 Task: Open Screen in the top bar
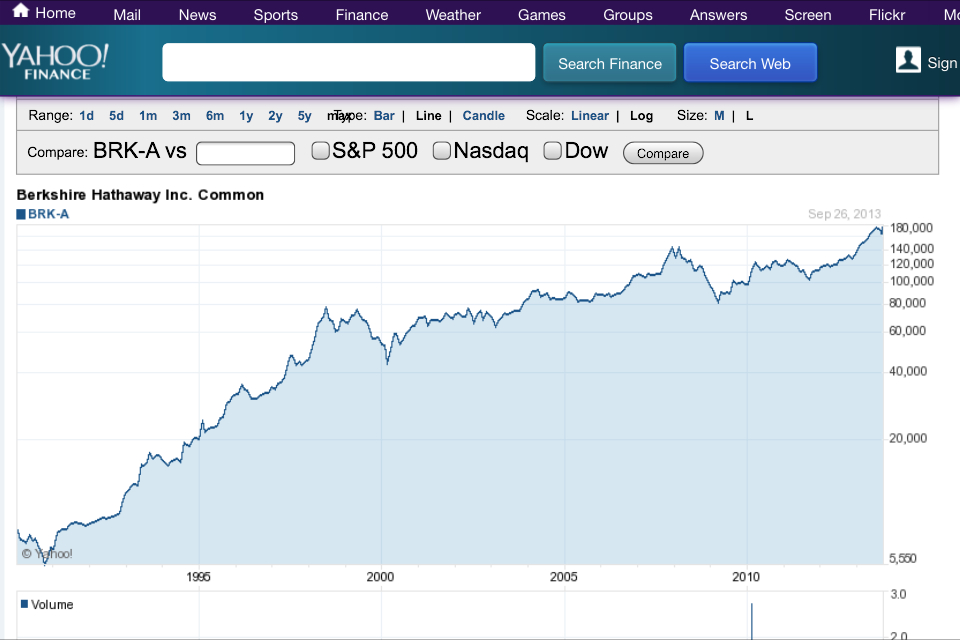[808, 15]
